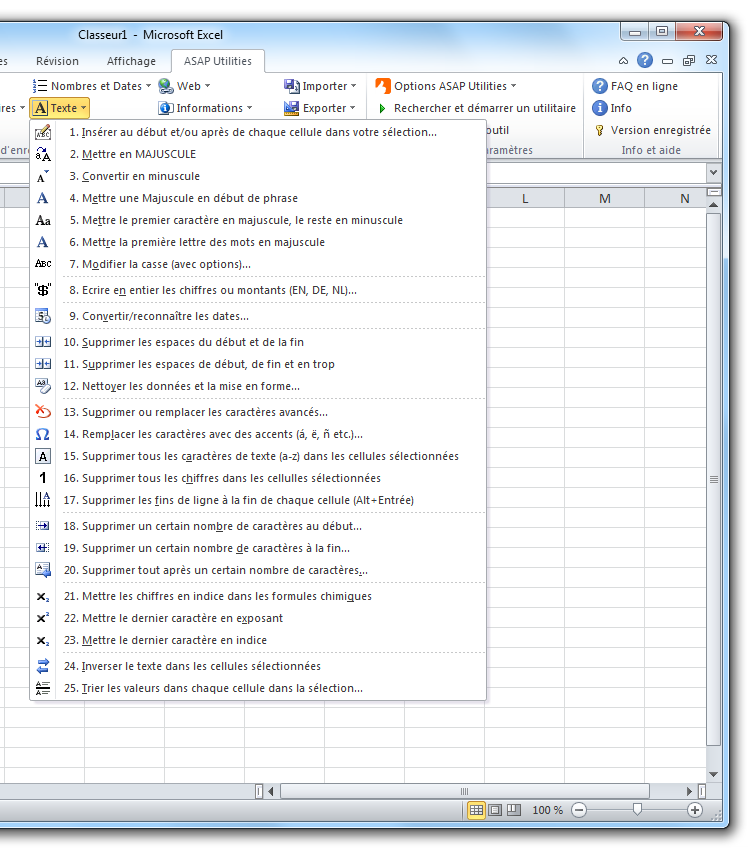Restore the workbook window with restore icon

(689, 61)
